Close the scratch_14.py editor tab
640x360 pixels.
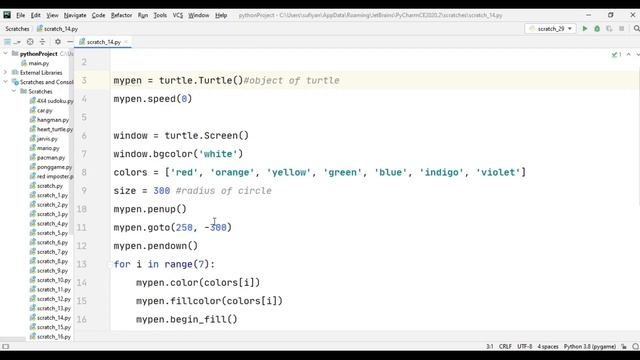[x=126, y=42]
